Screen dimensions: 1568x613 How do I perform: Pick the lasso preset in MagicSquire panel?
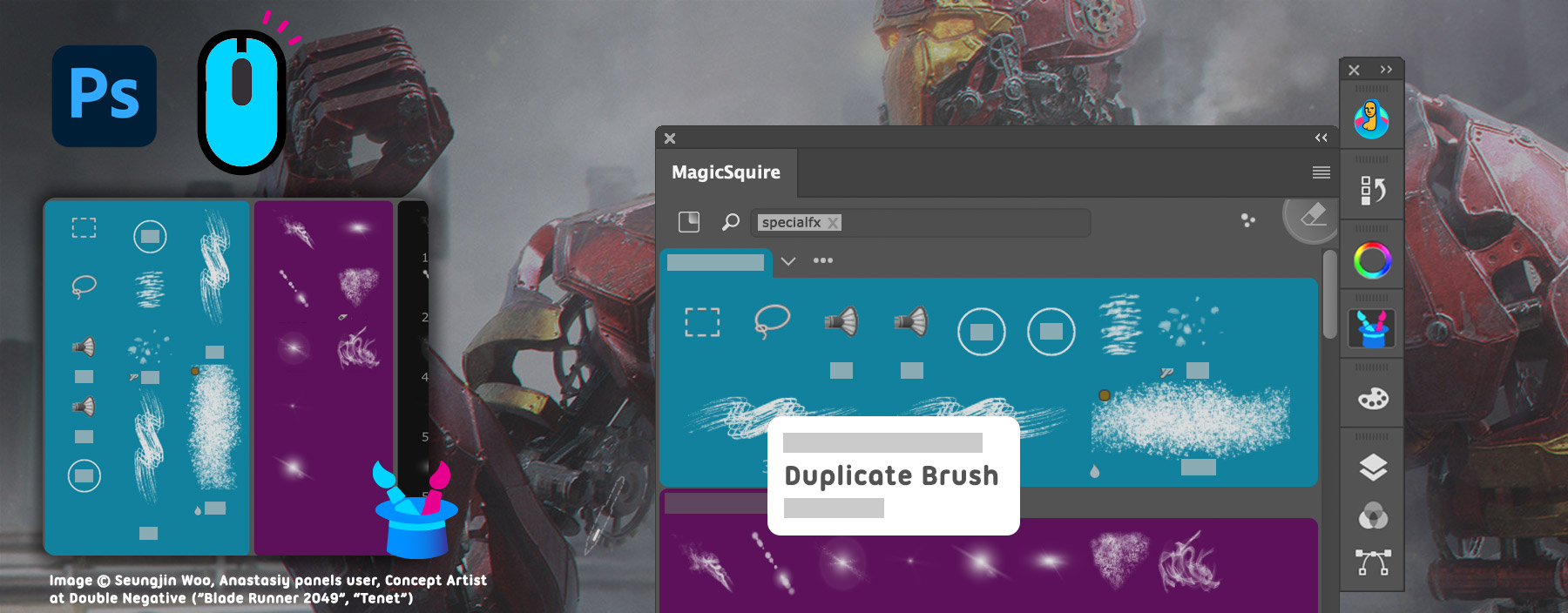(x=772, y=321)
